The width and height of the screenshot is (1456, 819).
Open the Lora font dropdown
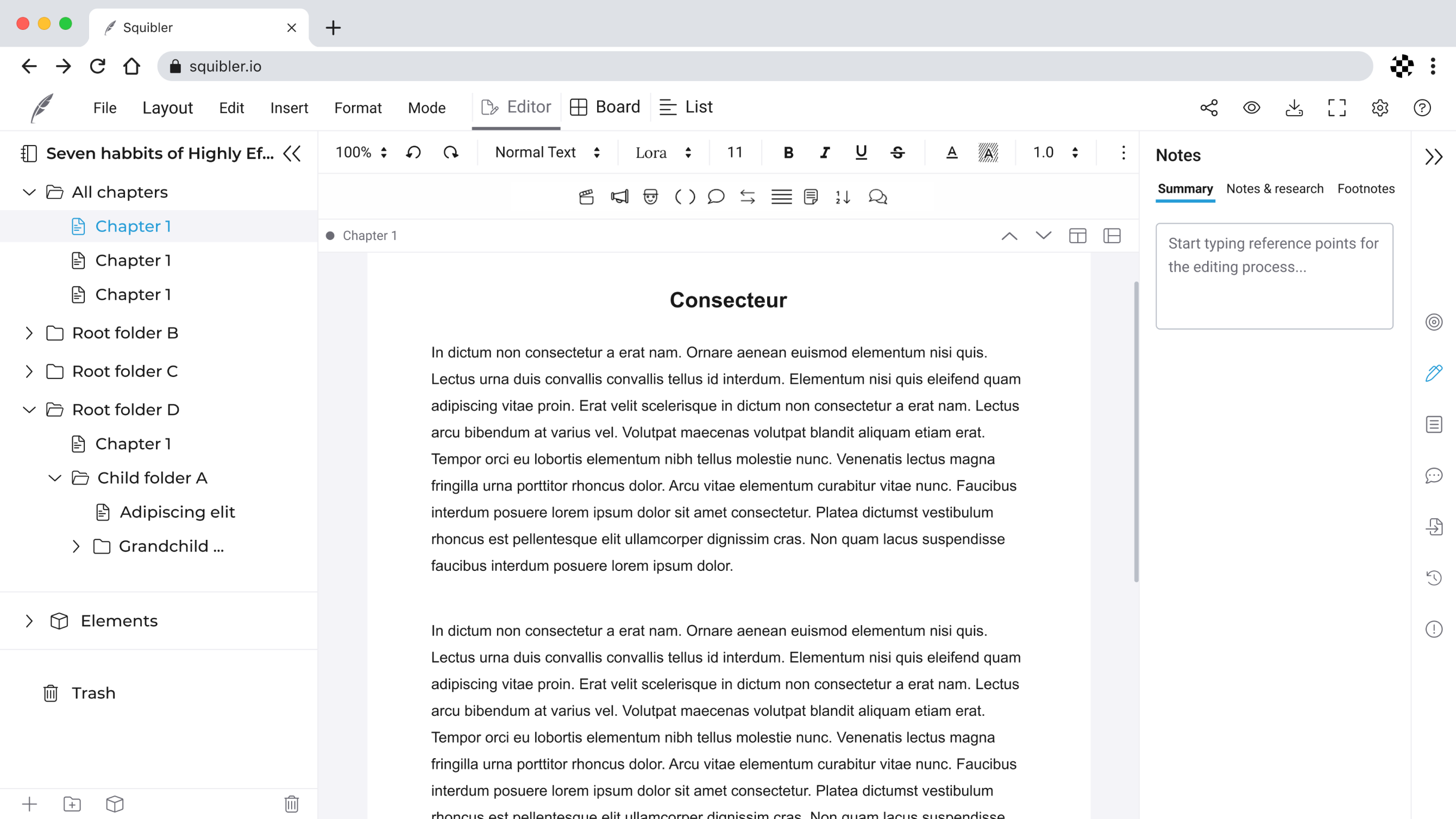(x=663, y=153)
